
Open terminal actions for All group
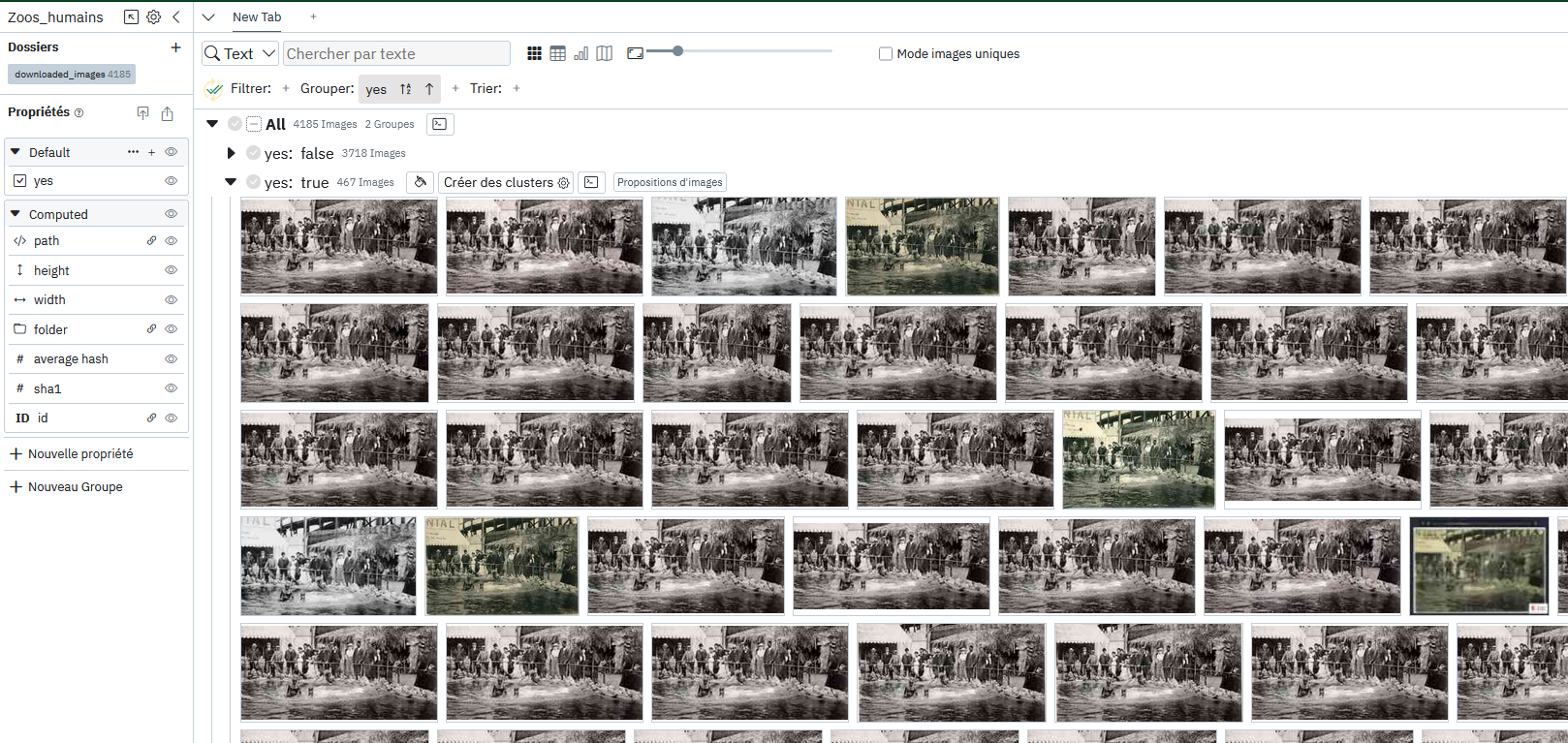tap(440, 124)
